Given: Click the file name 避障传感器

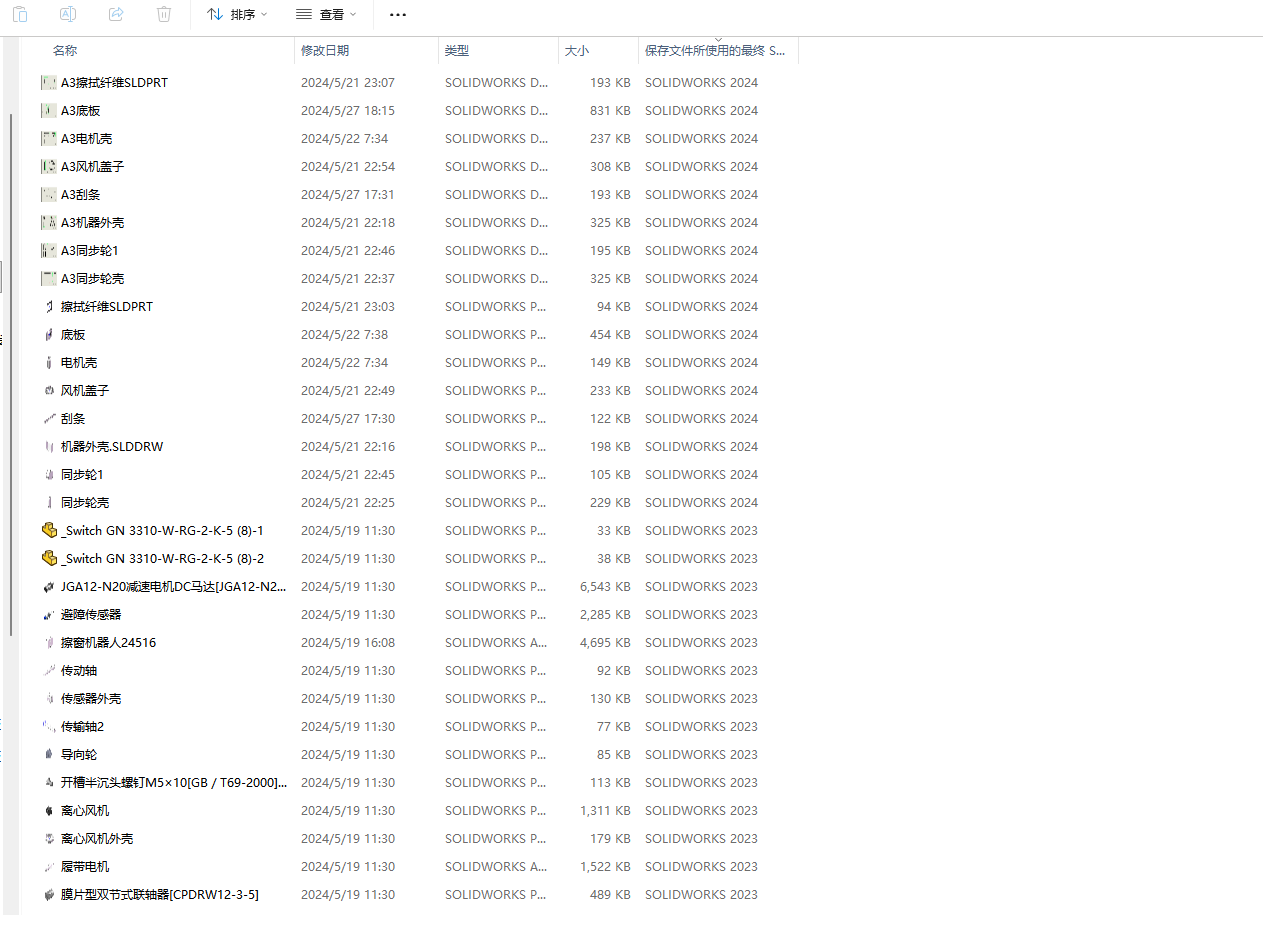Looking at the screenshot, I should tap(91, 614).
